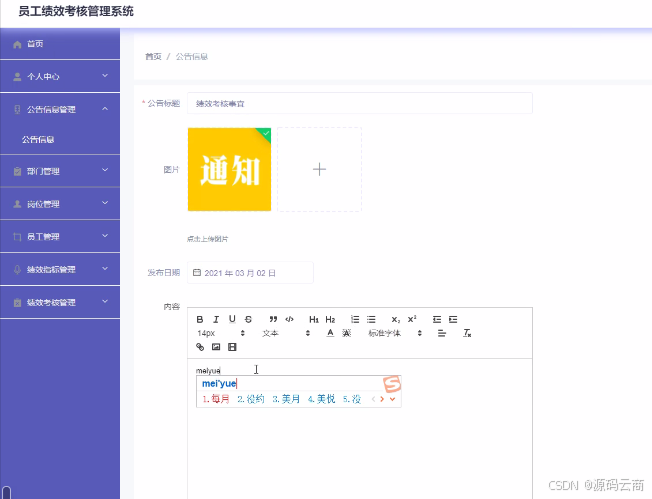Edit the 公告标题 input field
652x499 pixels.
click(x=360, y=103)
